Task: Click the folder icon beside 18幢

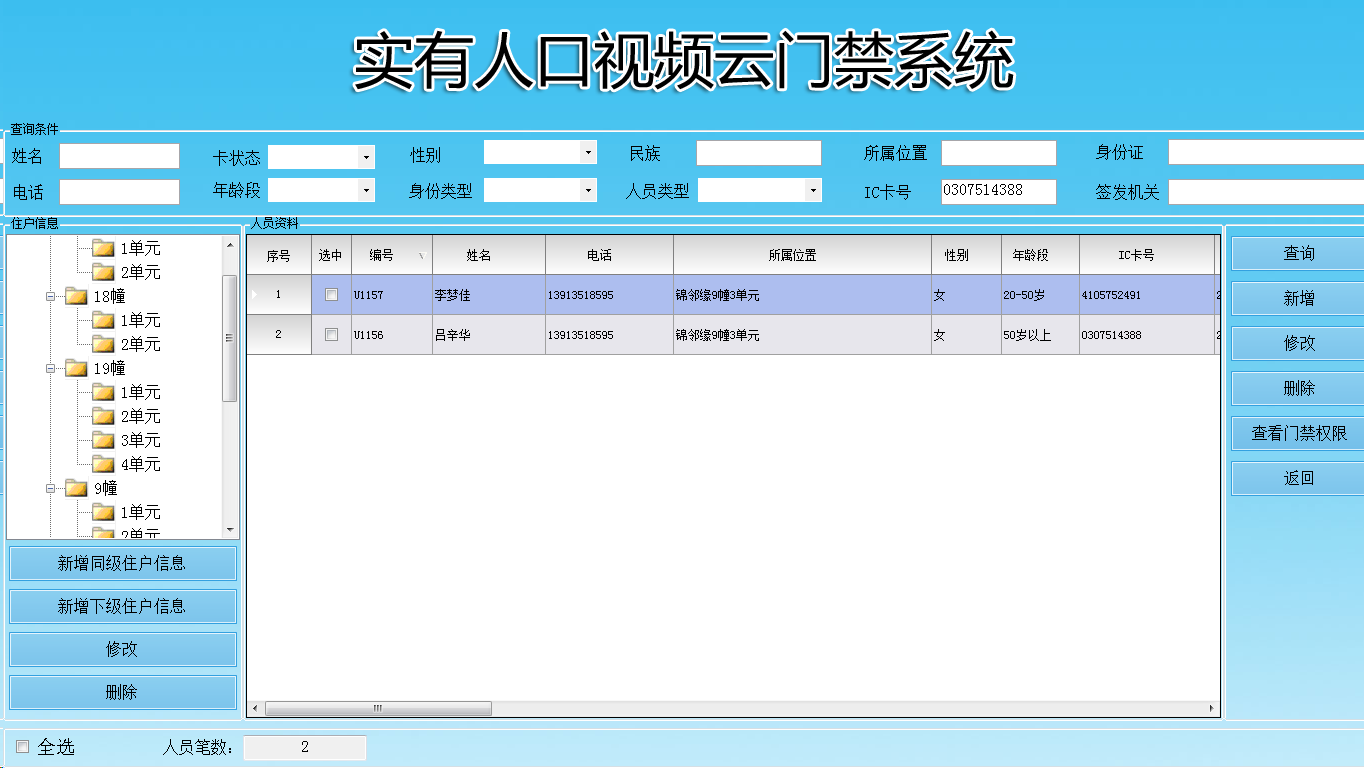Action: [77, 296]
